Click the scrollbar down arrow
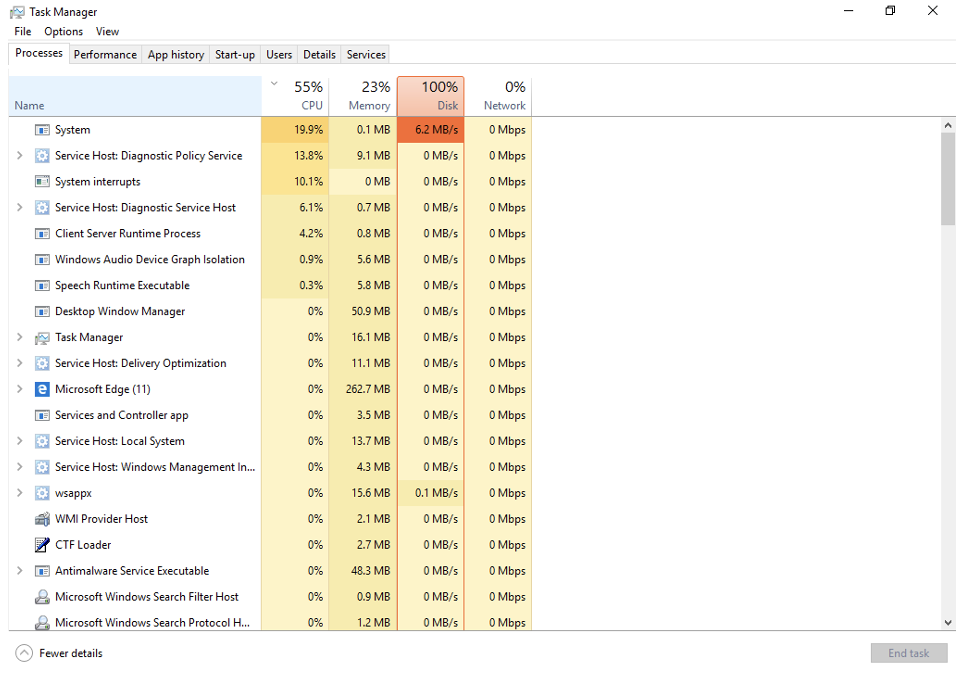 (x=947, y=622)
